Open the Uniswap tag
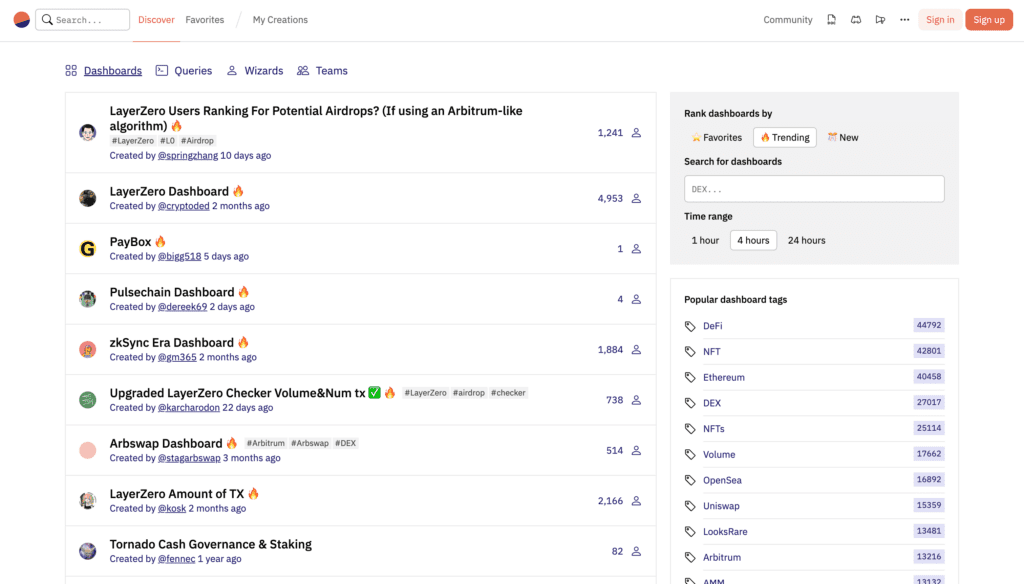 721,506
